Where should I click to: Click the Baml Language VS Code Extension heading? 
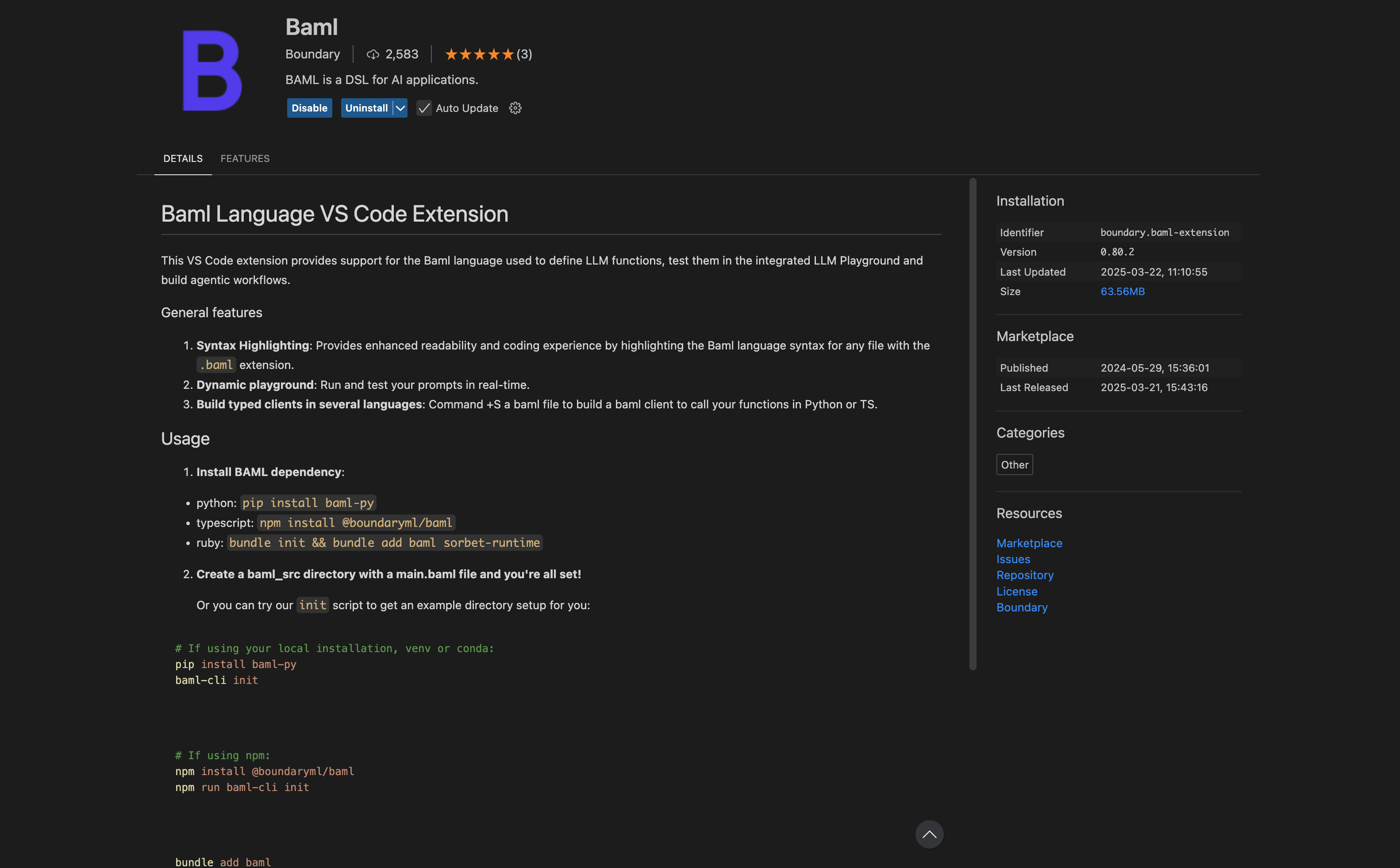pos(335,214)
